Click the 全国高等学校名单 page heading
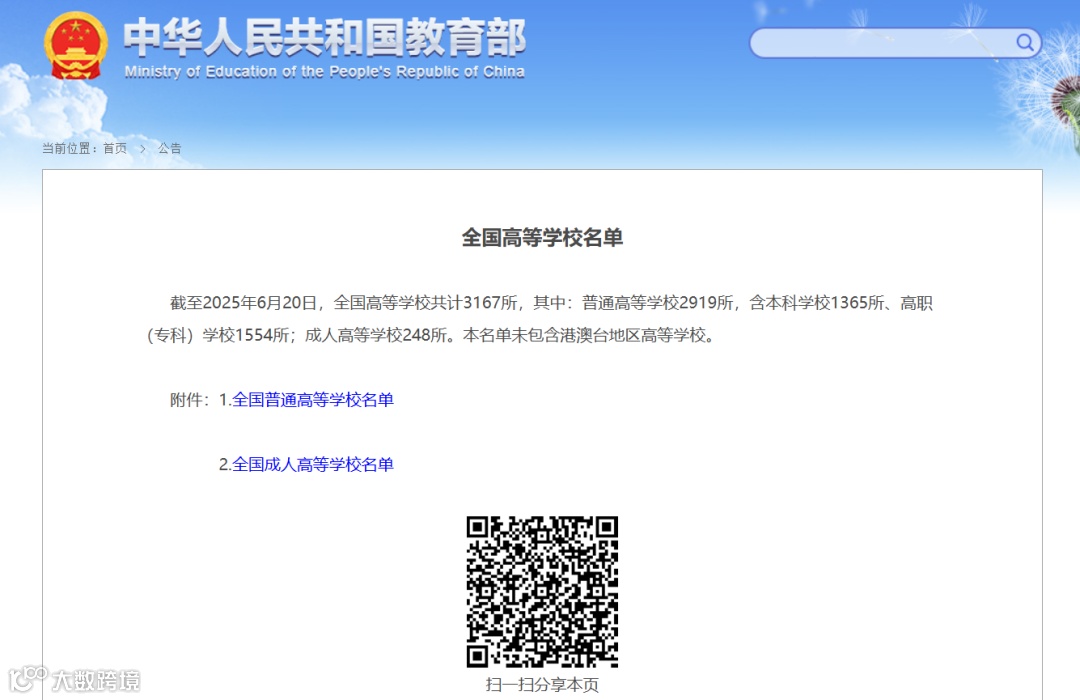Viewport: 1080px width, 700px height. coord(542,238)
